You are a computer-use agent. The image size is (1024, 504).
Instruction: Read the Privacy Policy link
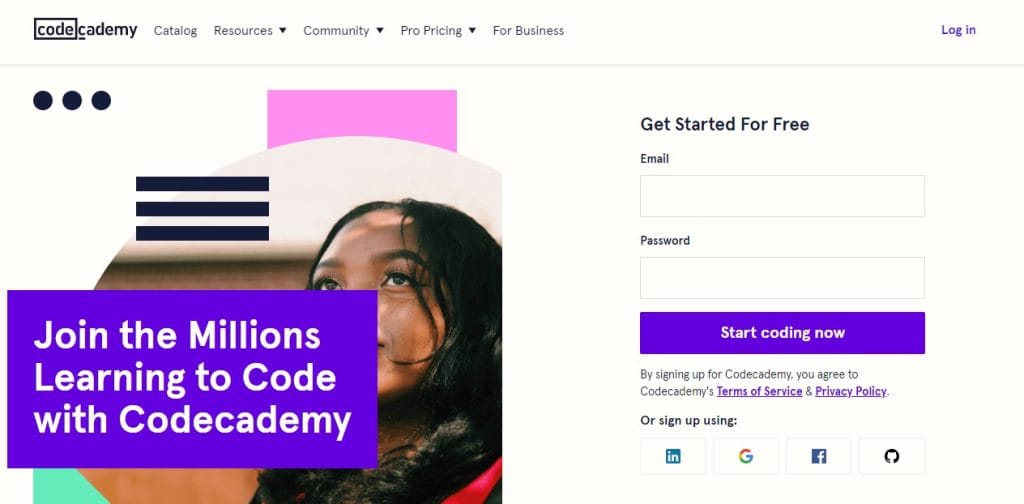(851, 391)
